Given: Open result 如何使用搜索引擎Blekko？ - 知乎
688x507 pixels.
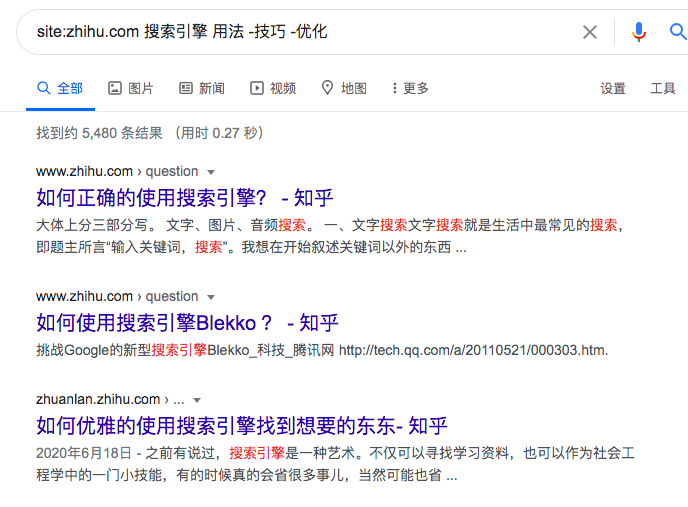Looking at the screenshot, I should 187,323.
